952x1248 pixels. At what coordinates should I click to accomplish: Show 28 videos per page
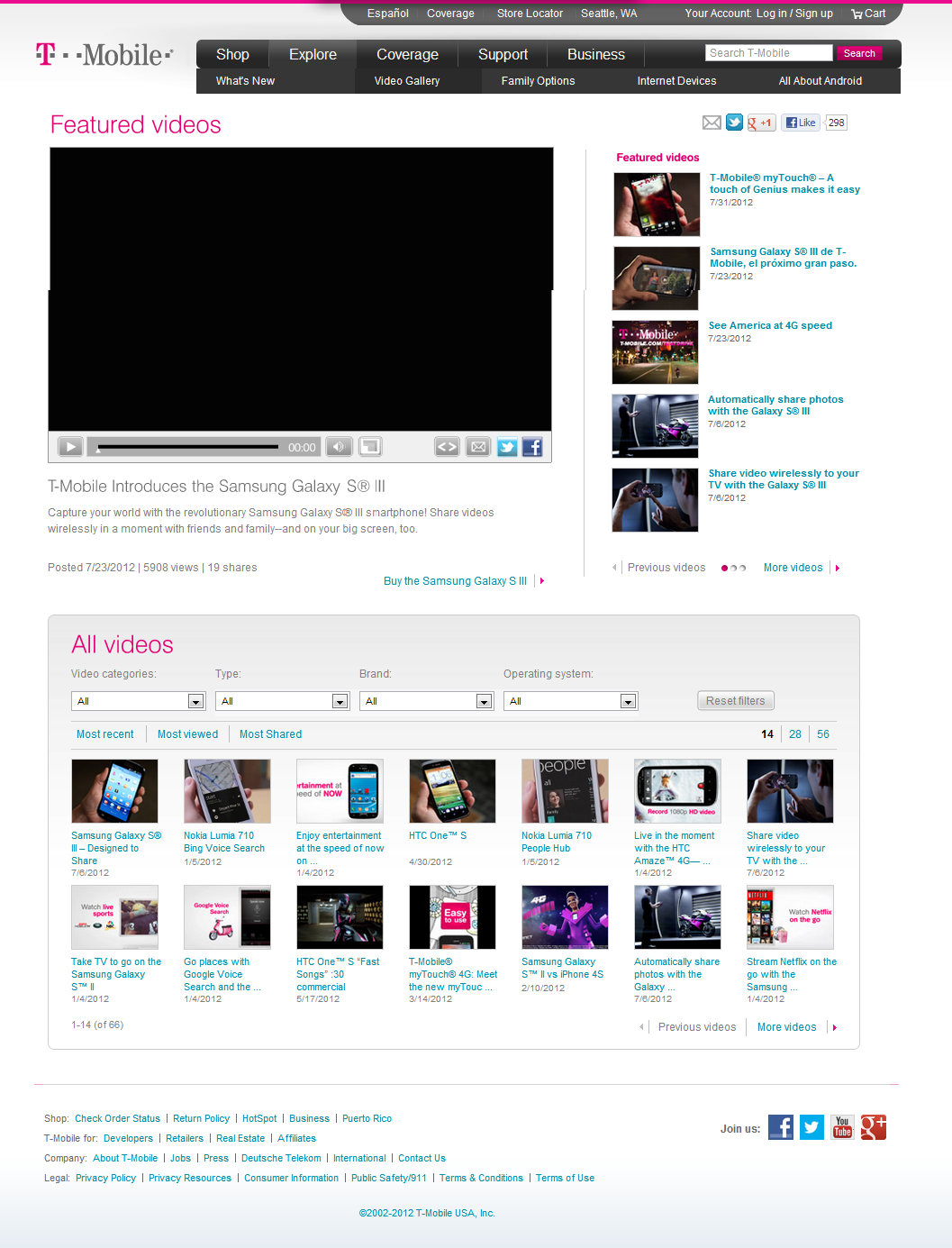pyautogui.click(x=794, y=734)
